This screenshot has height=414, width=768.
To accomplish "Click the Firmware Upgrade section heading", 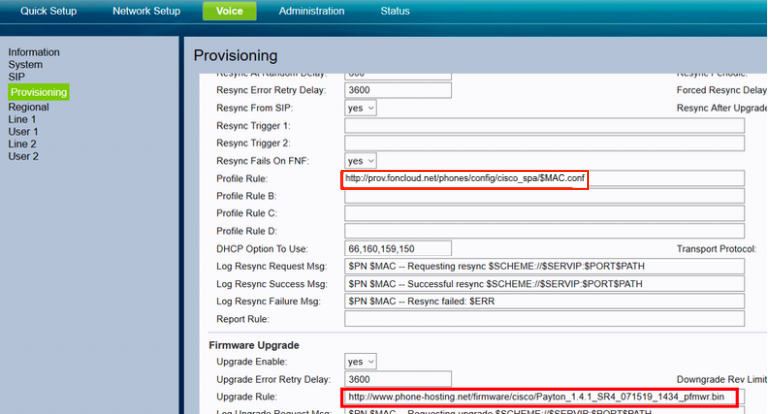I will [x=254, y=345].
